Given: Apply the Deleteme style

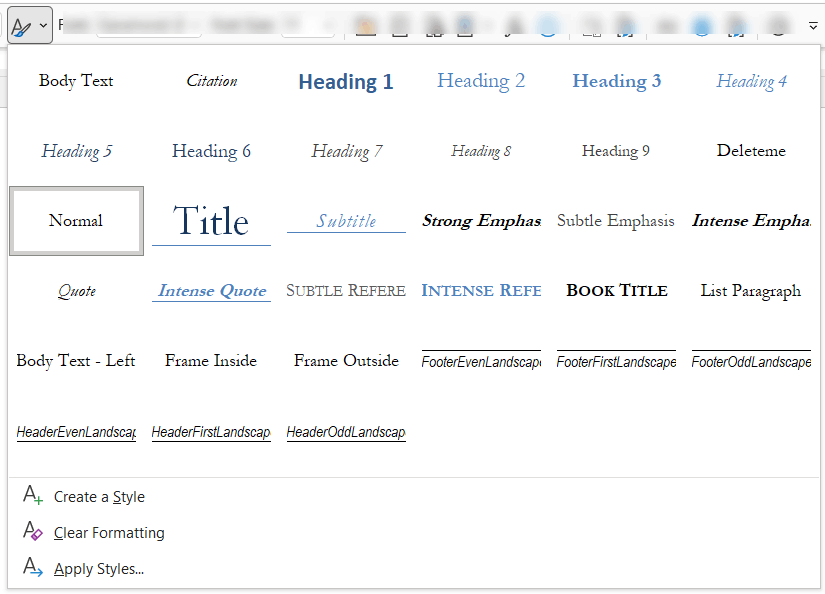Looking at the screenshot, I should click(x=751, y=151).
